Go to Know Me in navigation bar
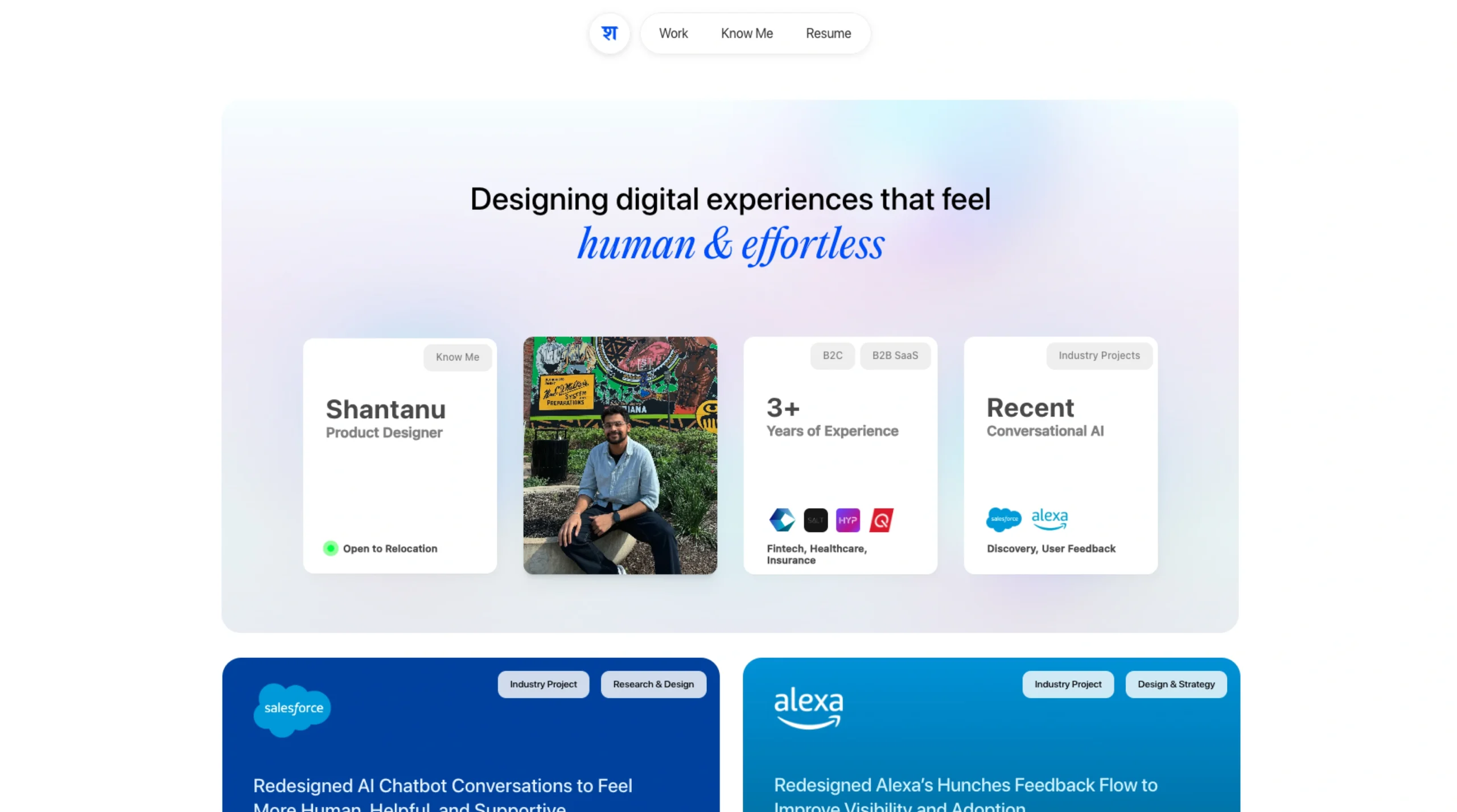The image size is (1457, 812). point(746,34)
